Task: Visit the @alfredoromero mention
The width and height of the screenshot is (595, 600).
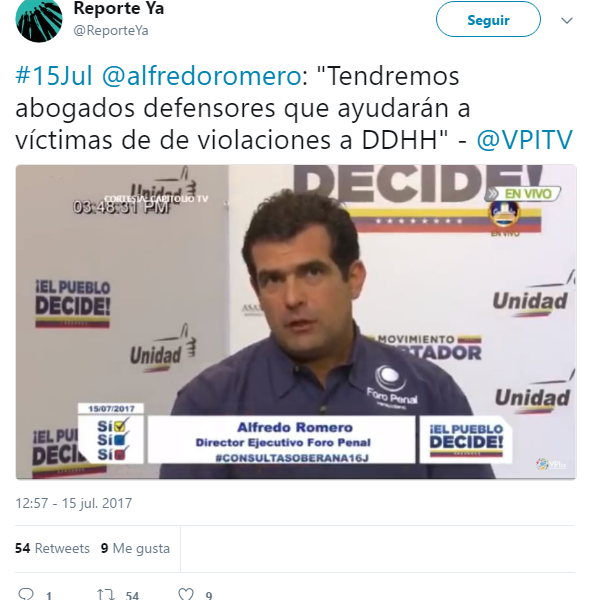Action: (202, 76)
